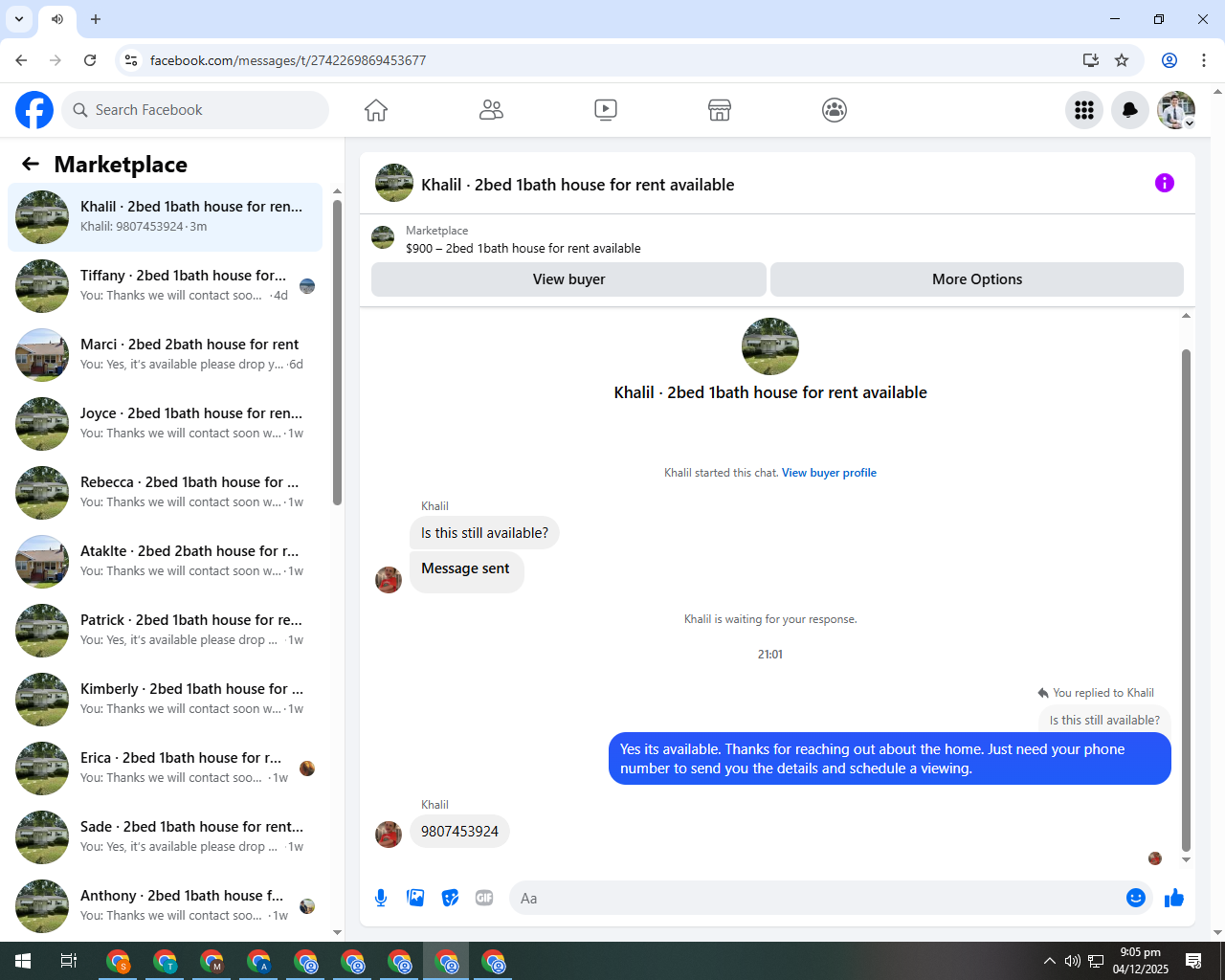The width and height of the screenshot is (1225, 980).
Task: Open the Chrome profile icon
Action: 1169,60
